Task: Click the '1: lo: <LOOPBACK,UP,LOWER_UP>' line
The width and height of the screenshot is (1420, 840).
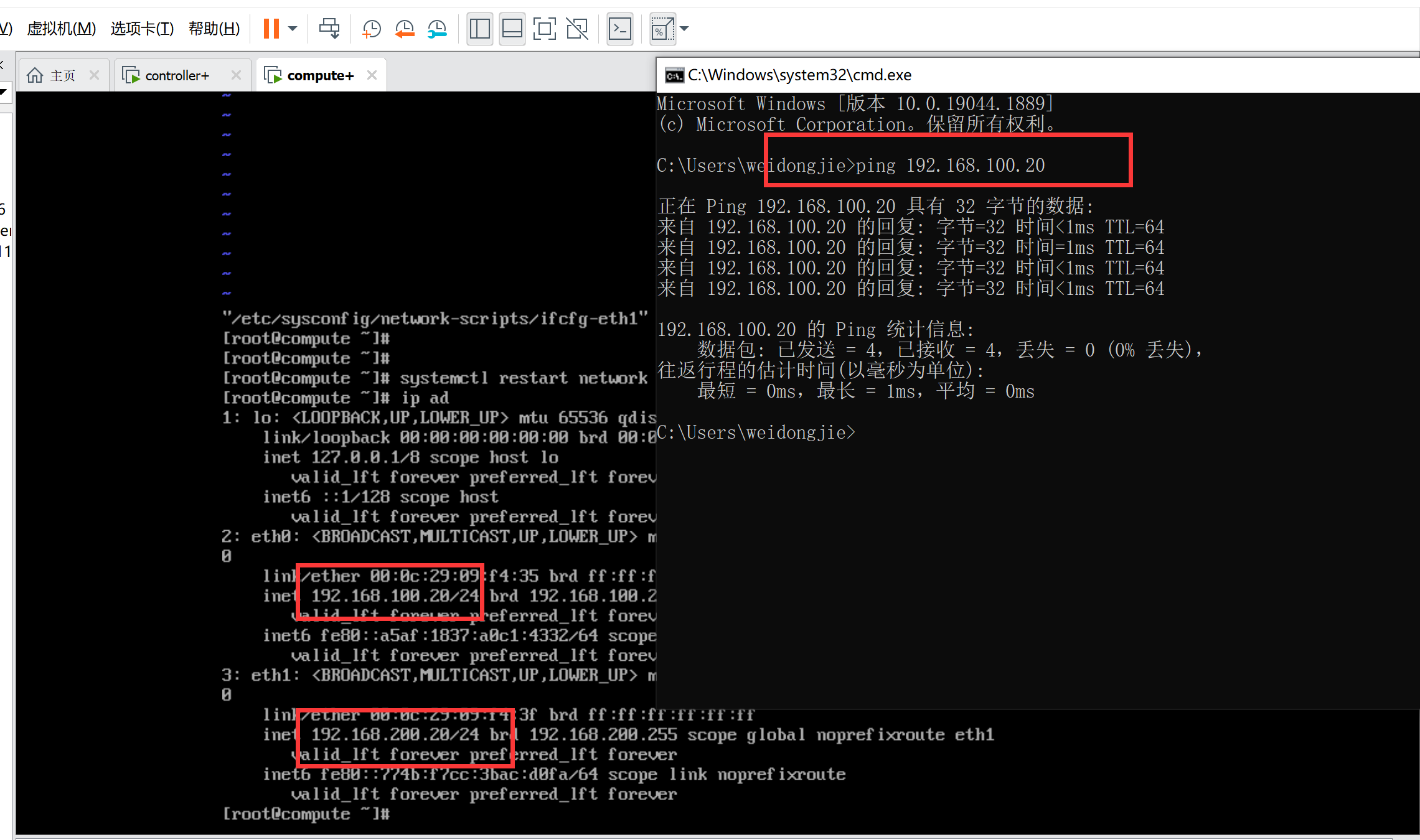Action: click(x=439, y=418)
